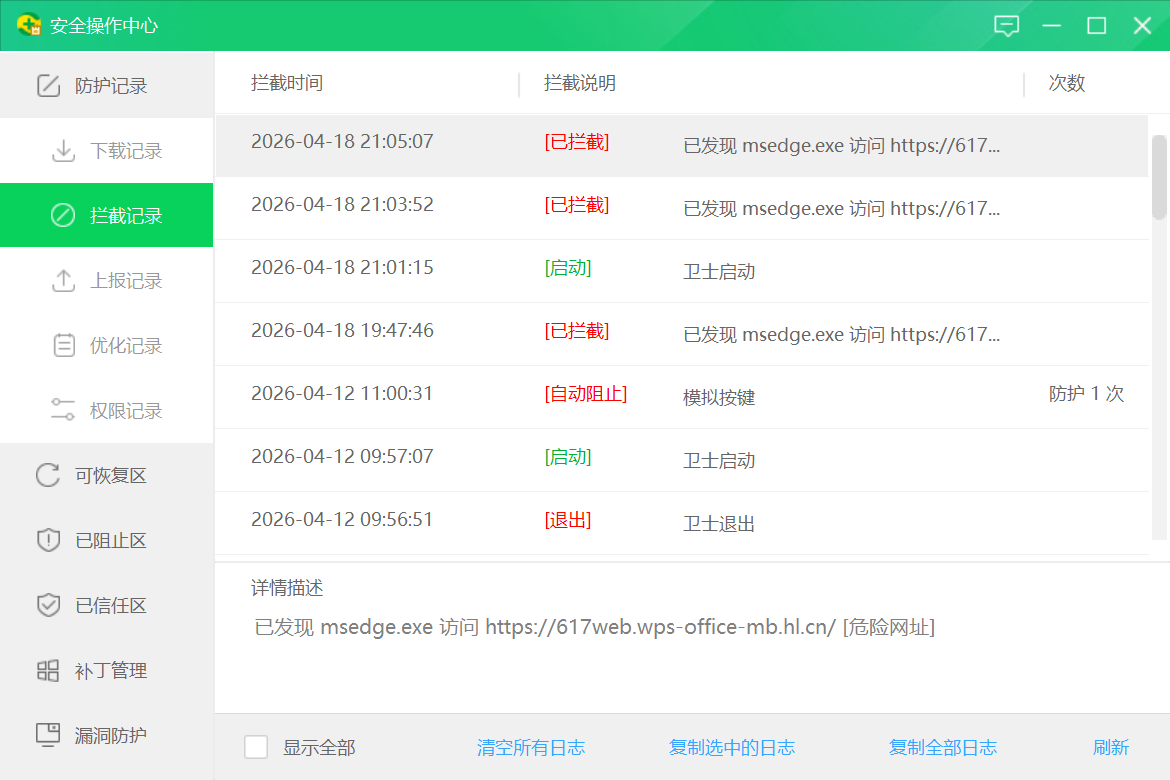This screenshot has height=780, width=1170.
Task: Click the 下载记录 download arrow icon
Action: click(63, 151)
